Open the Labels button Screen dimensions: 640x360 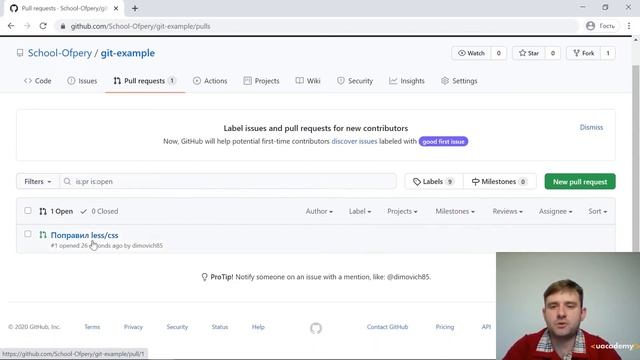434,182
